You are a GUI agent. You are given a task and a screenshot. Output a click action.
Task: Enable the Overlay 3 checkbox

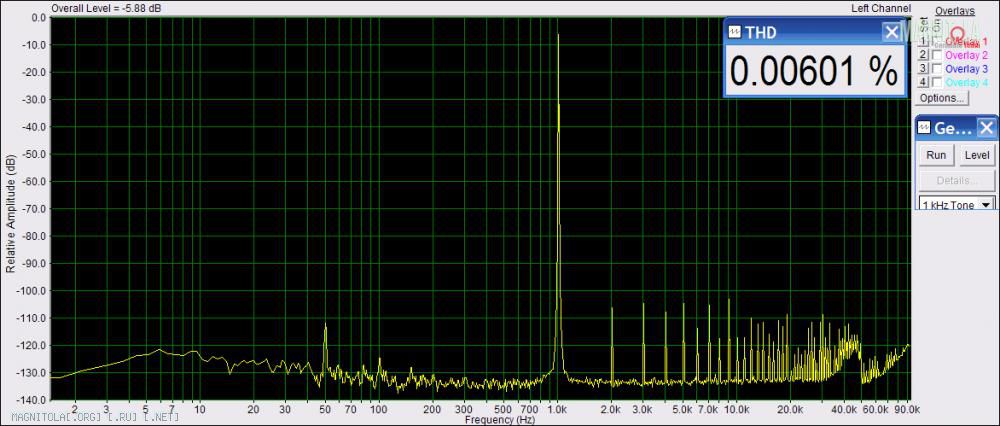937,68
